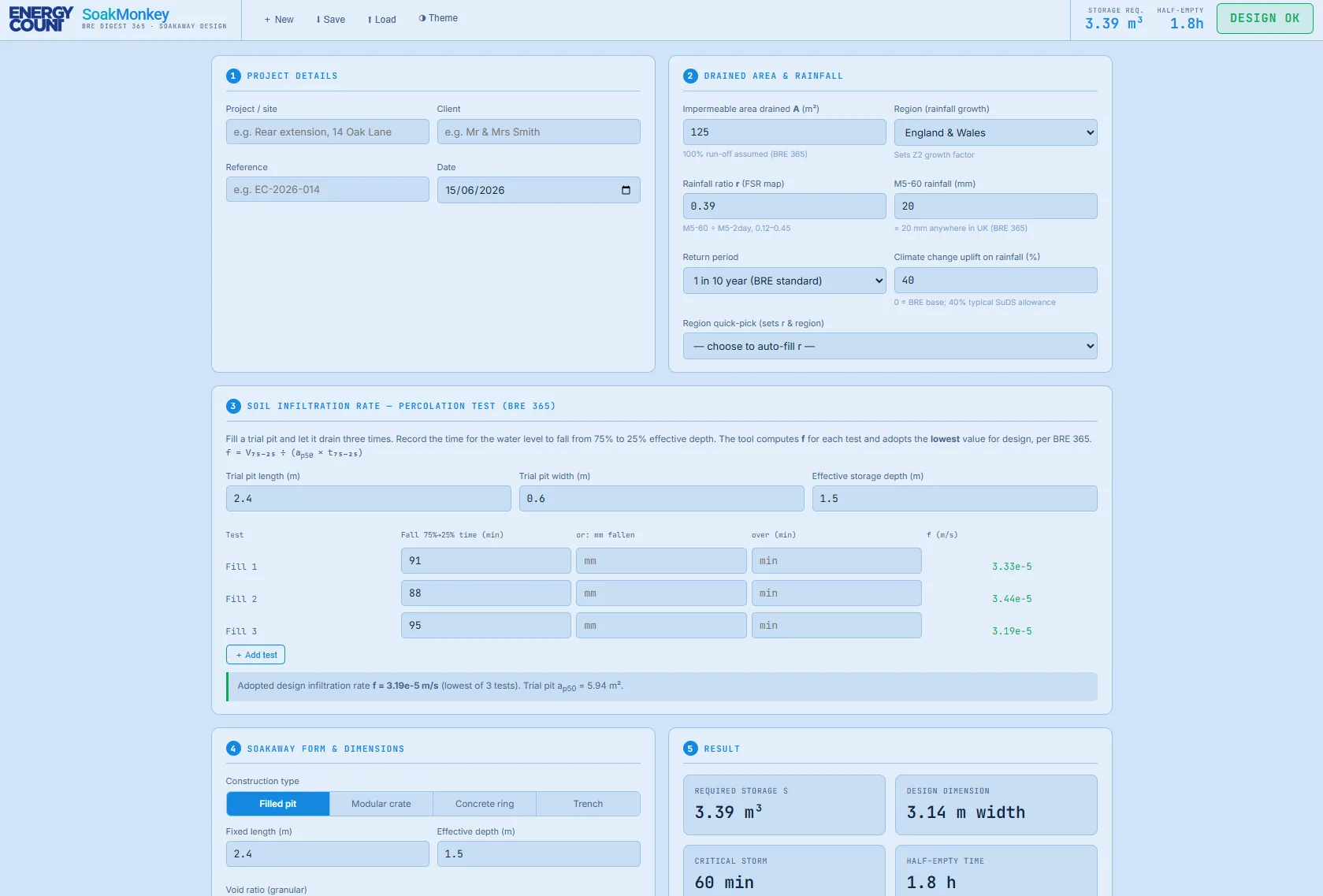Click the DESIGN OK status badge
The height and width of the screenshot is (896, 1323).
coord(1265,18)
